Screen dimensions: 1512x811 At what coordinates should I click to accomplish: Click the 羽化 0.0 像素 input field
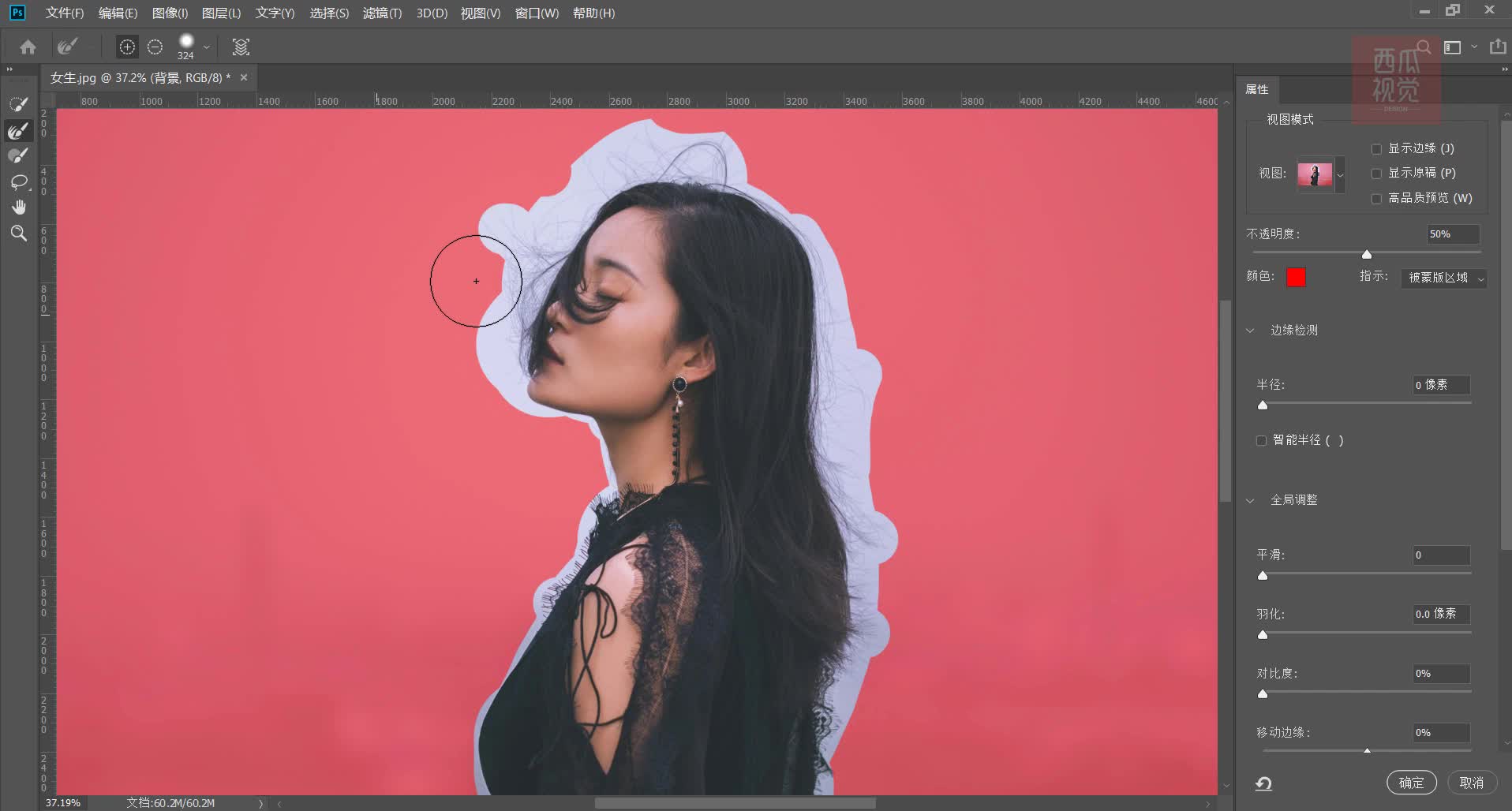pos(1441,614)
